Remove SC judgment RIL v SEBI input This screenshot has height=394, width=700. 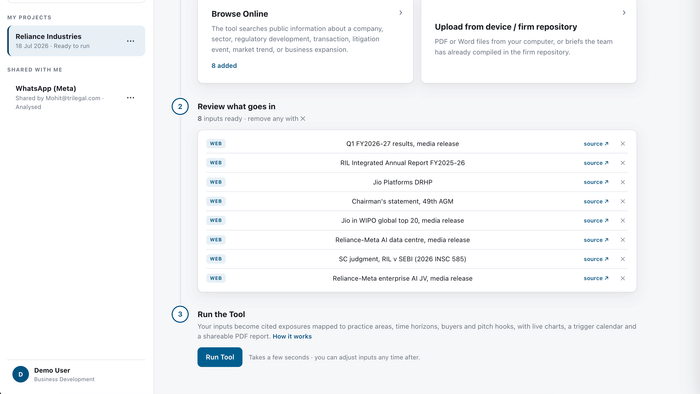(622, 259)
